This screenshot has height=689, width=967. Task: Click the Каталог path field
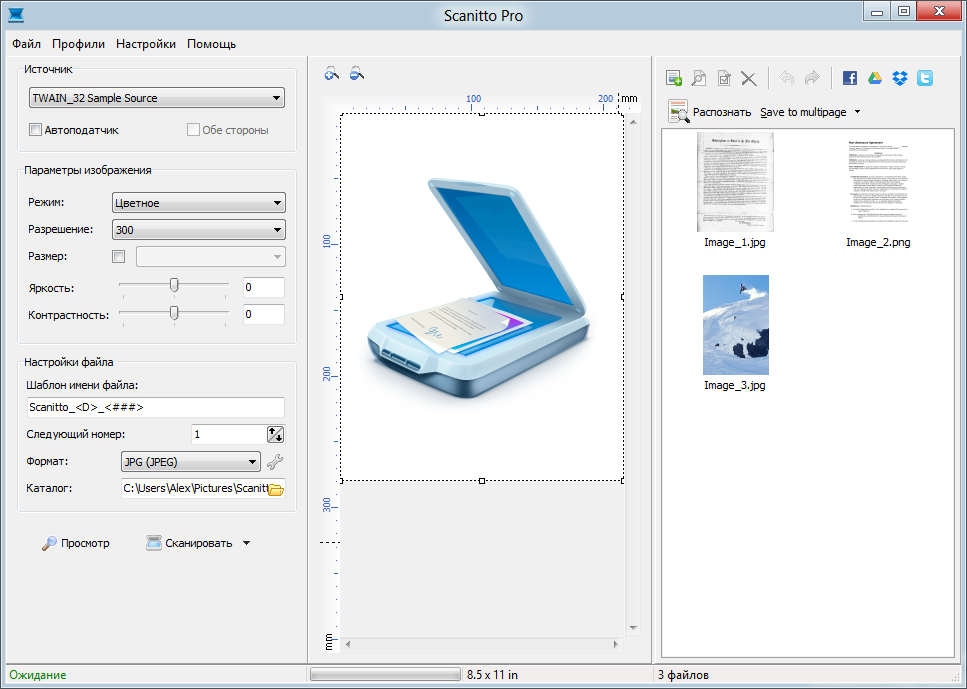[194, 489]
